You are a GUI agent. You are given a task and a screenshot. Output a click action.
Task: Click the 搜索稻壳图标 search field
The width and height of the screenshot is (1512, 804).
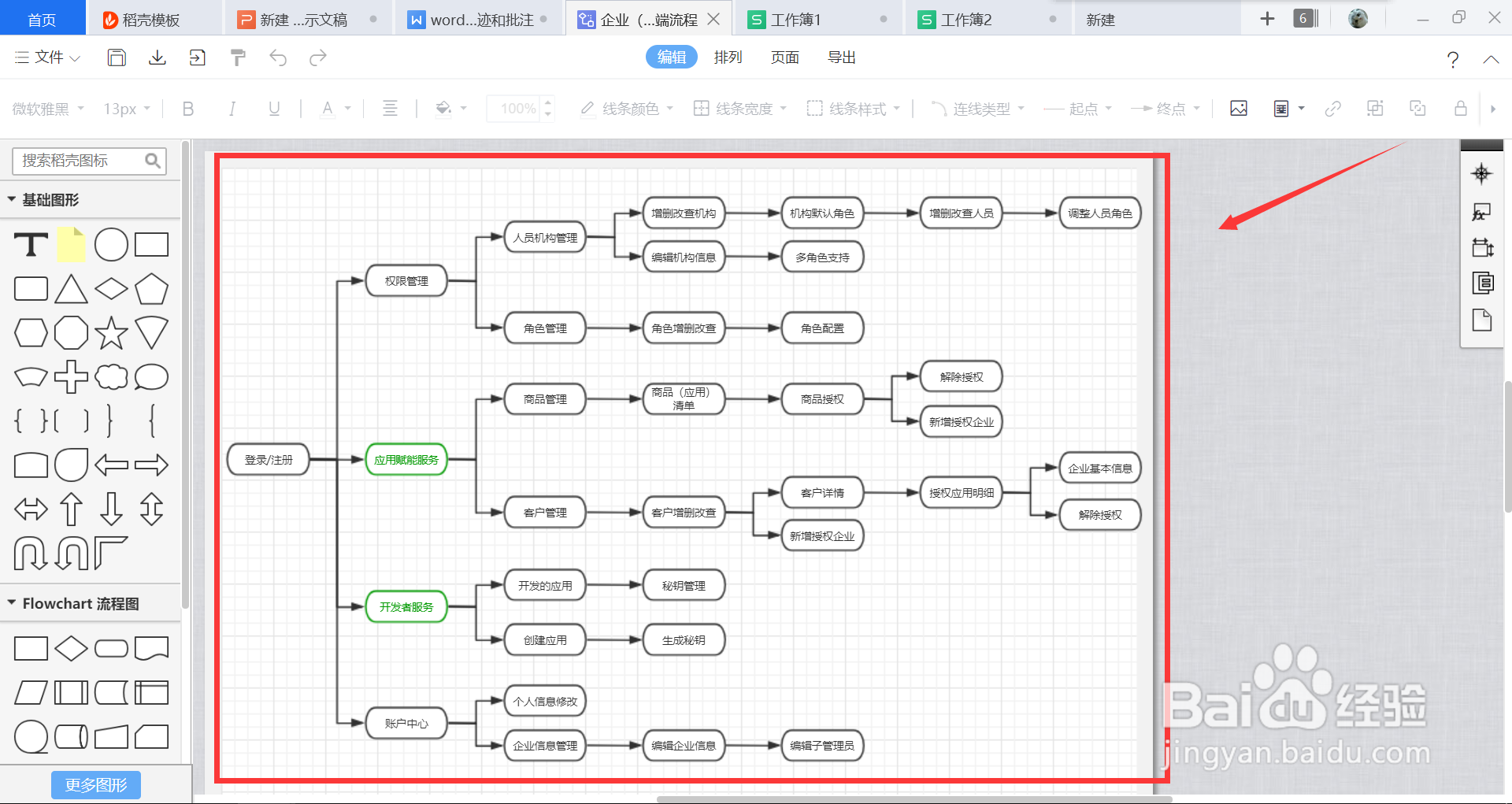pos(89,161)
